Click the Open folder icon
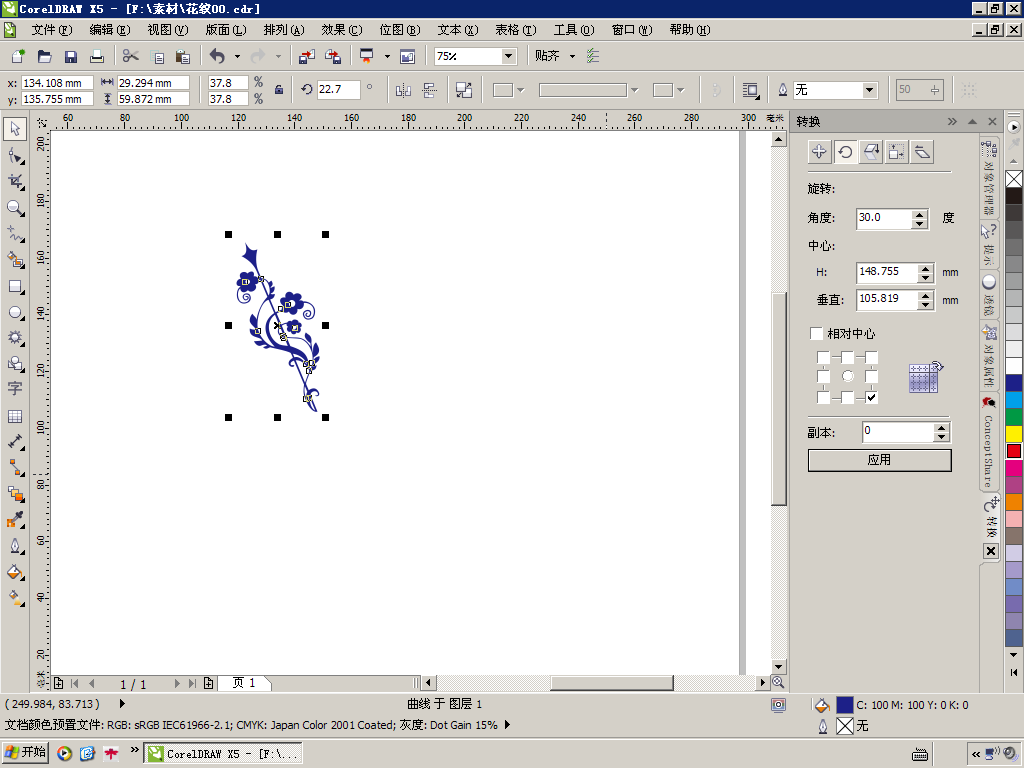The image size is (1024, 768). pos(44,56)
